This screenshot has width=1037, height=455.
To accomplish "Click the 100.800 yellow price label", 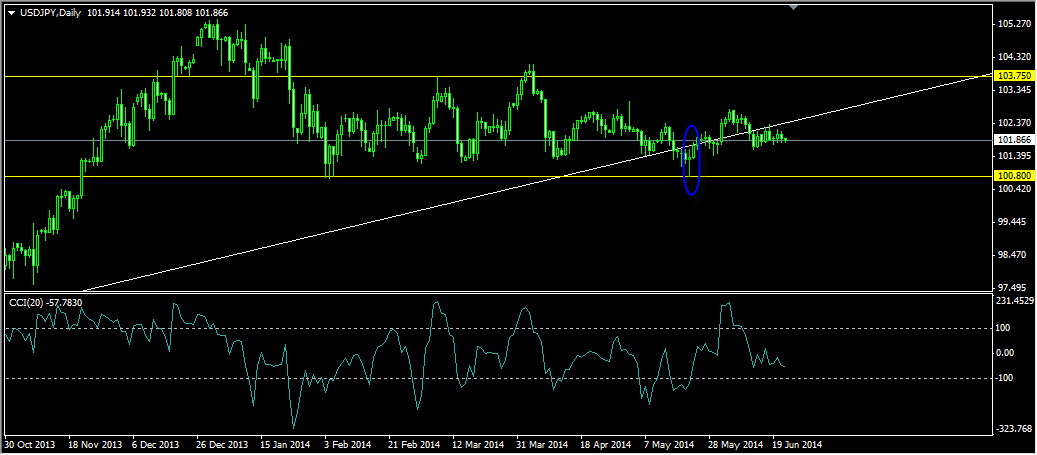I will [x=1014, y=176].
